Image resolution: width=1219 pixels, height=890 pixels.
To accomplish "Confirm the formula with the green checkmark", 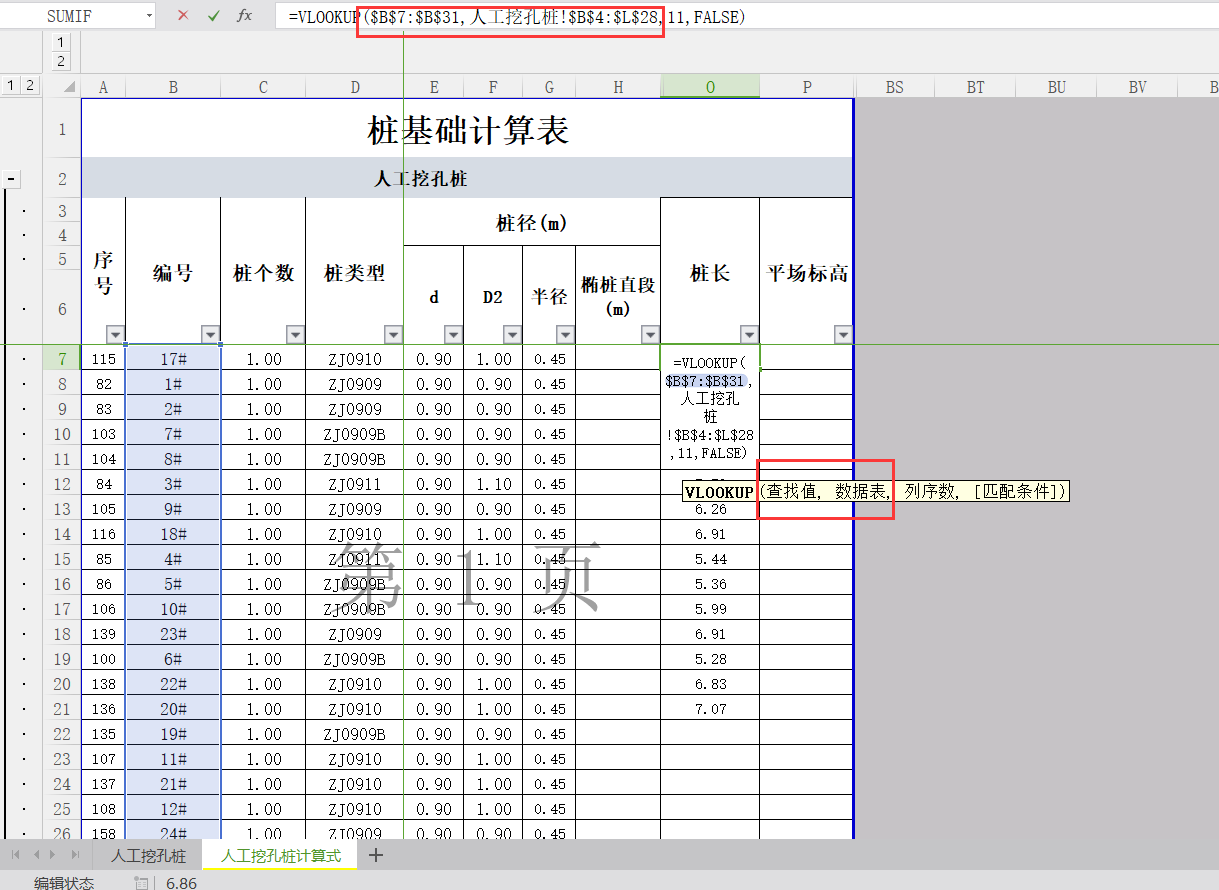I will pyautogui.click(x=213, y=16).
